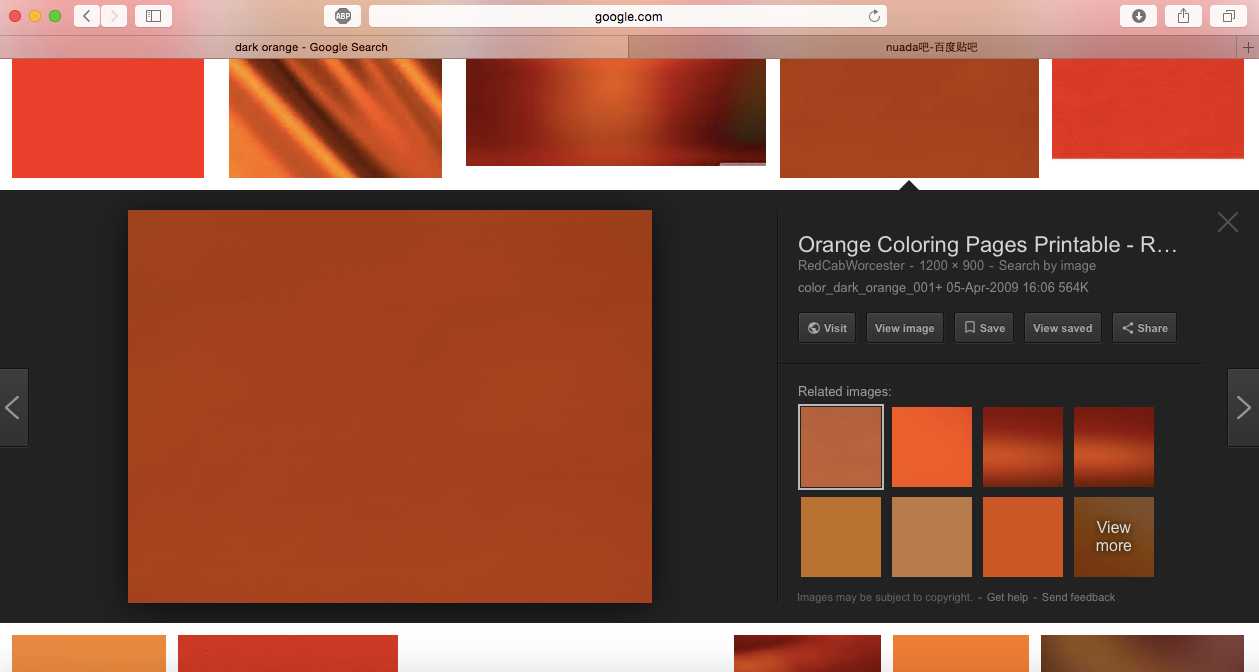The height and width of the screenshot is (672, 1259).
Task: Open the red-orange result at top left
Action: point(108,118)
